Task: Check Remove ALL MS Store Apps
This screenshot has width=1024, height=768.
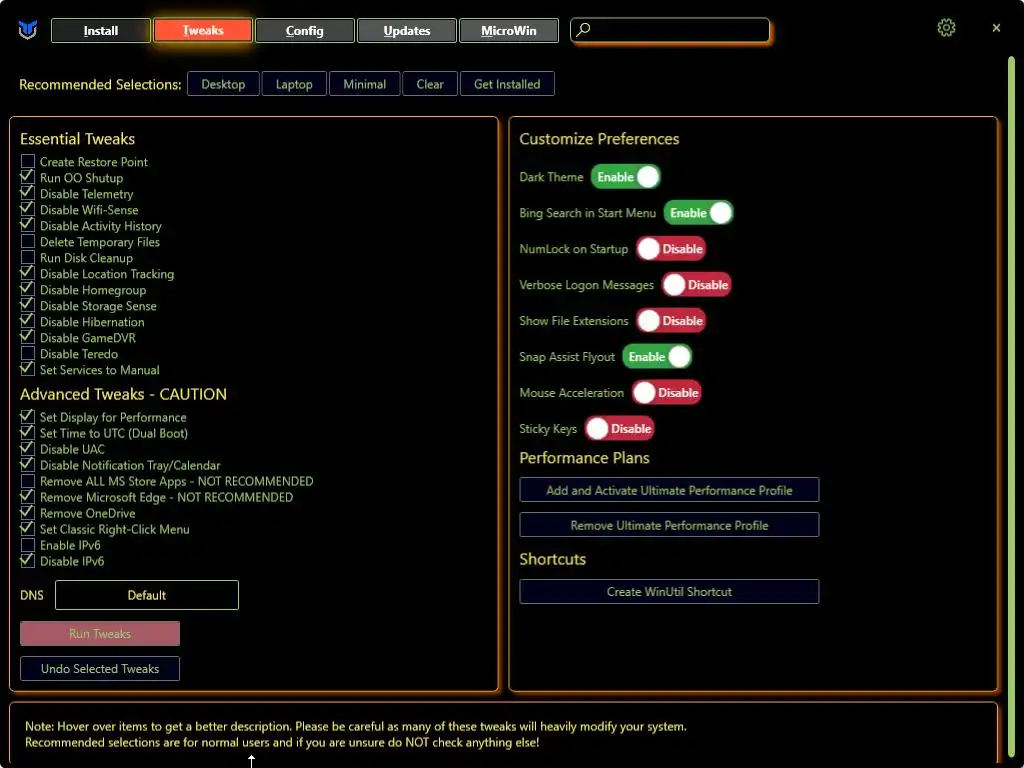Action: pyautogui.click(x=27, y=481)
